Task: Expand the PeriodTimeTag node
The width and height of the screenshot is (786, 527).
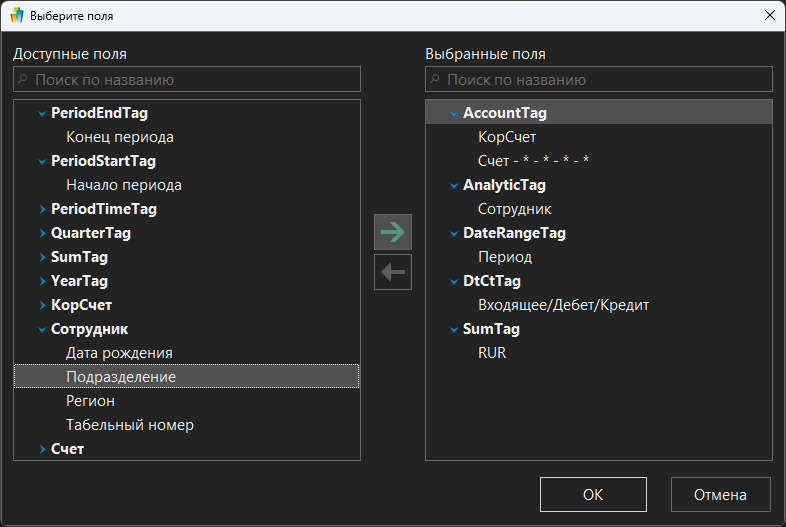Action: pyautogui.click(x=42, y=210)
